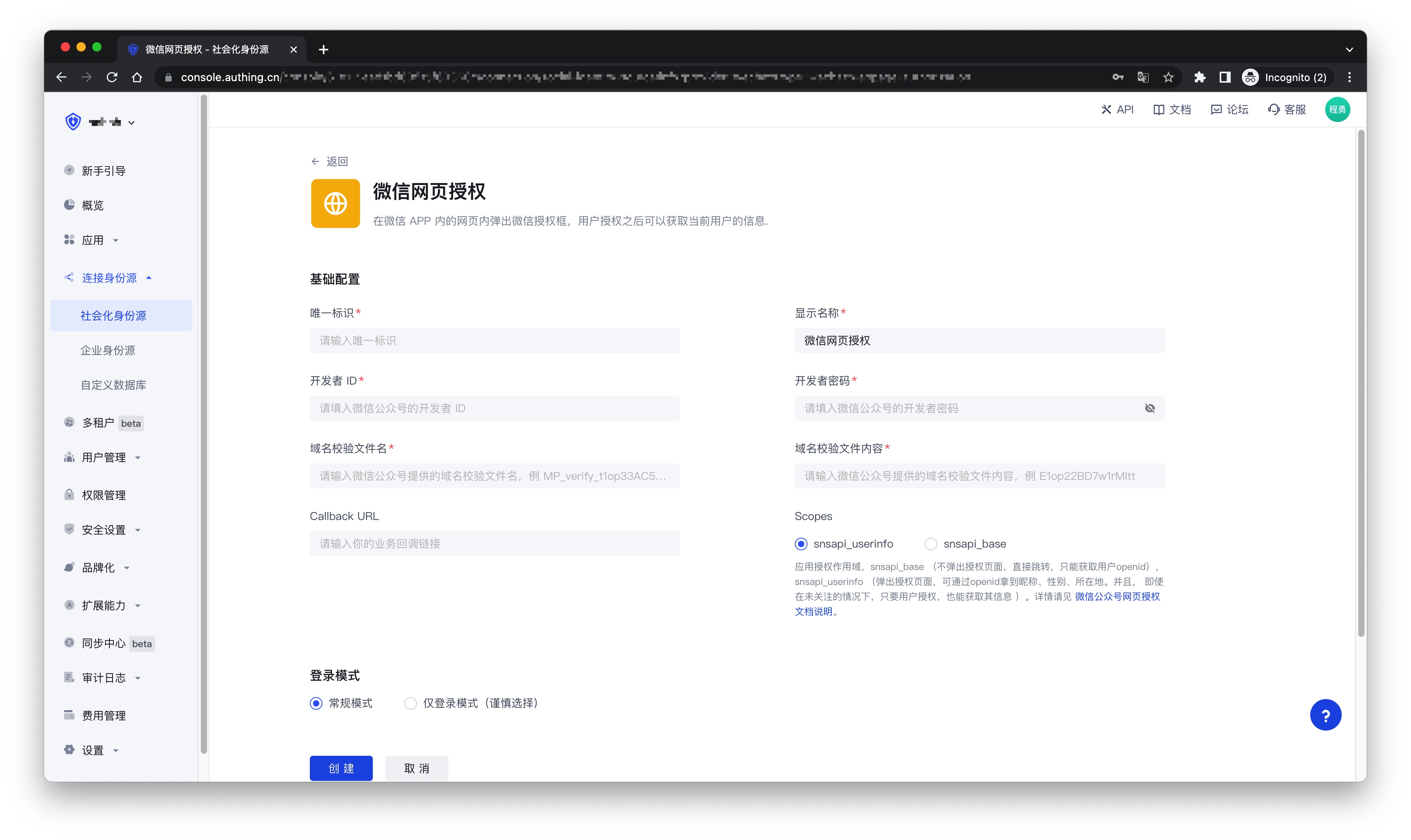This screenshot has width=1411, height=840.
Task: Expand the 用户管理 sidebar menu
Action: (104, 457)
